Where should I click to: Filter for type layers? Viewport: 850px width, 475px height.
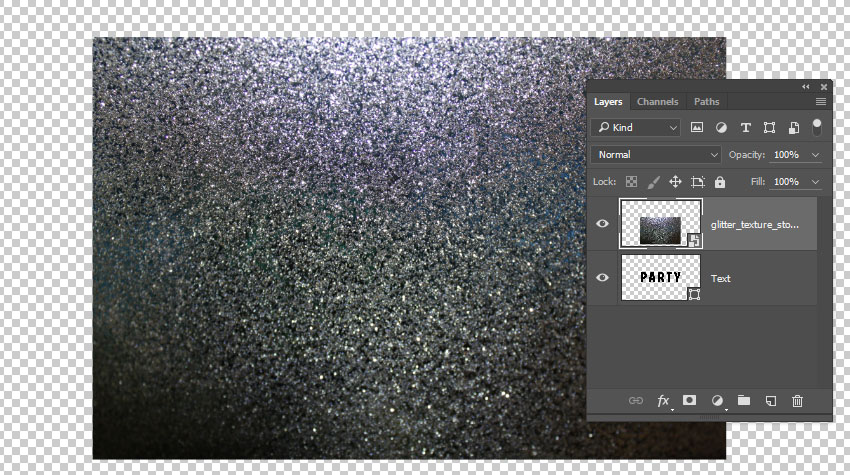pos(745,128)
